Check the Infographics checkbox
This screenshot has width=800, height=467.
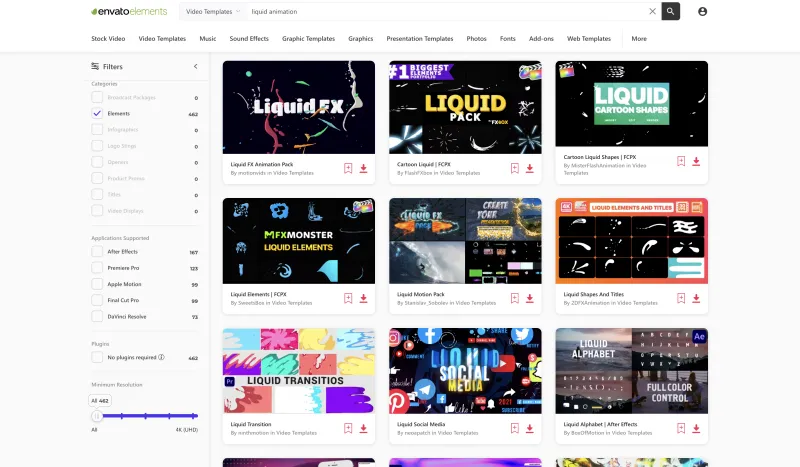click(97, 130)
